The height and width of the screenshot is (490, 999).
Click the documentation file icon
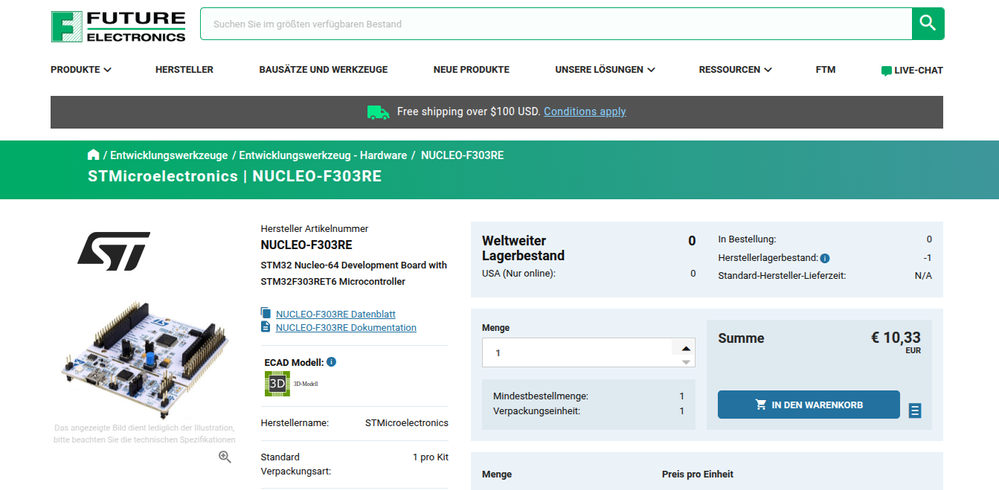266,327
